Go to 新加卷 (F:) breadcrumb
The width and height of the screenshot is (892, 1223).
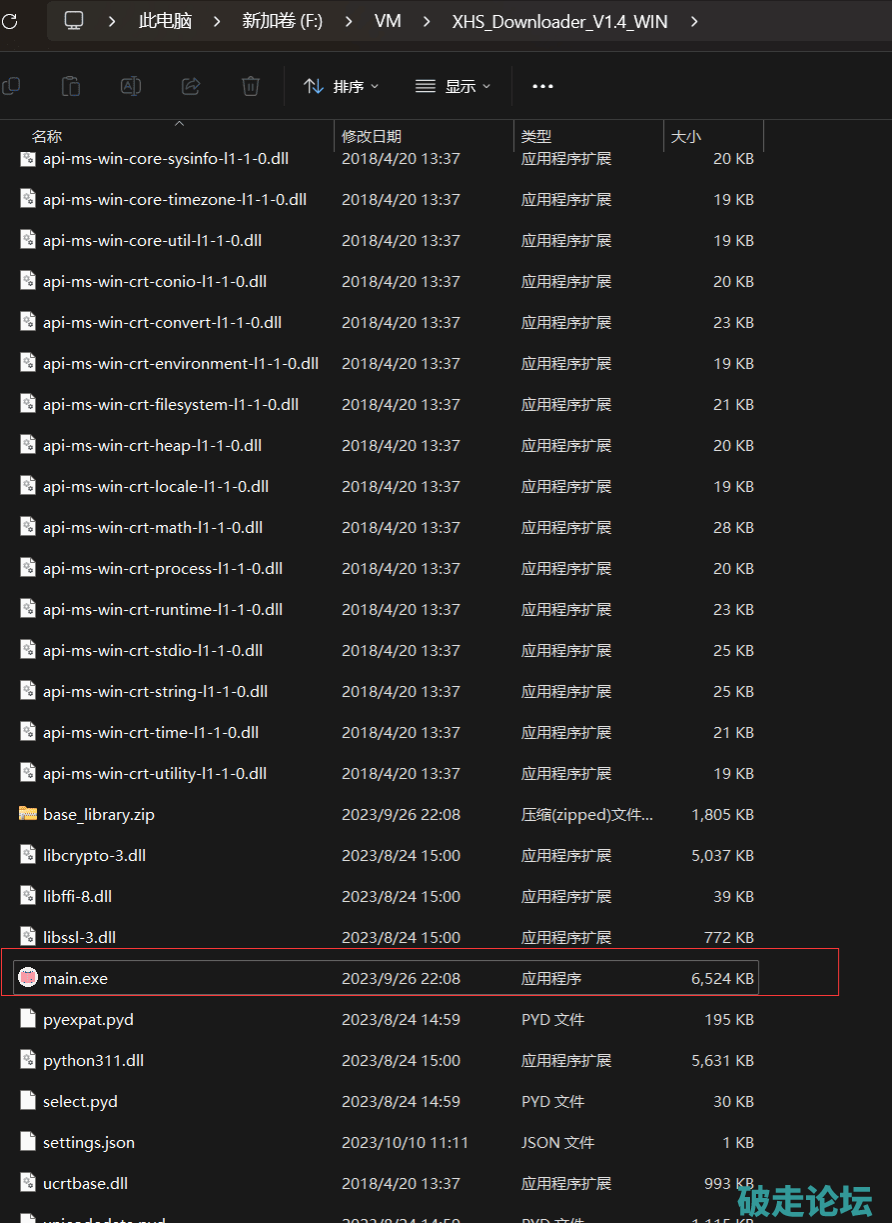pos(282,21)
